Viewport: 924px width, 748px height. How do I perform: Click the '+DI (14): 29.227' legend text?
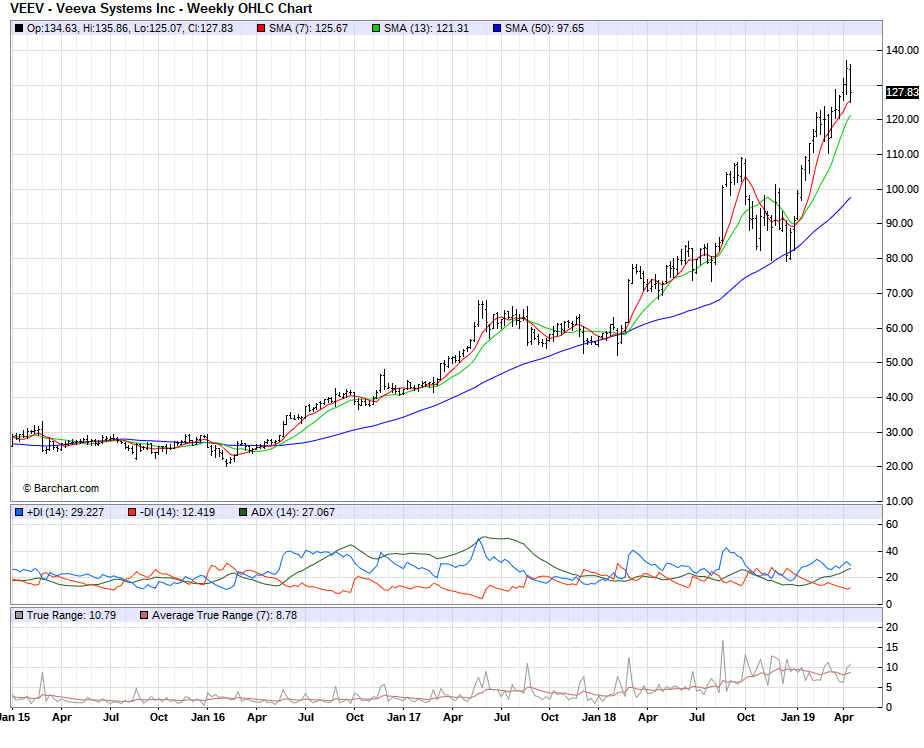click(65, 512)
